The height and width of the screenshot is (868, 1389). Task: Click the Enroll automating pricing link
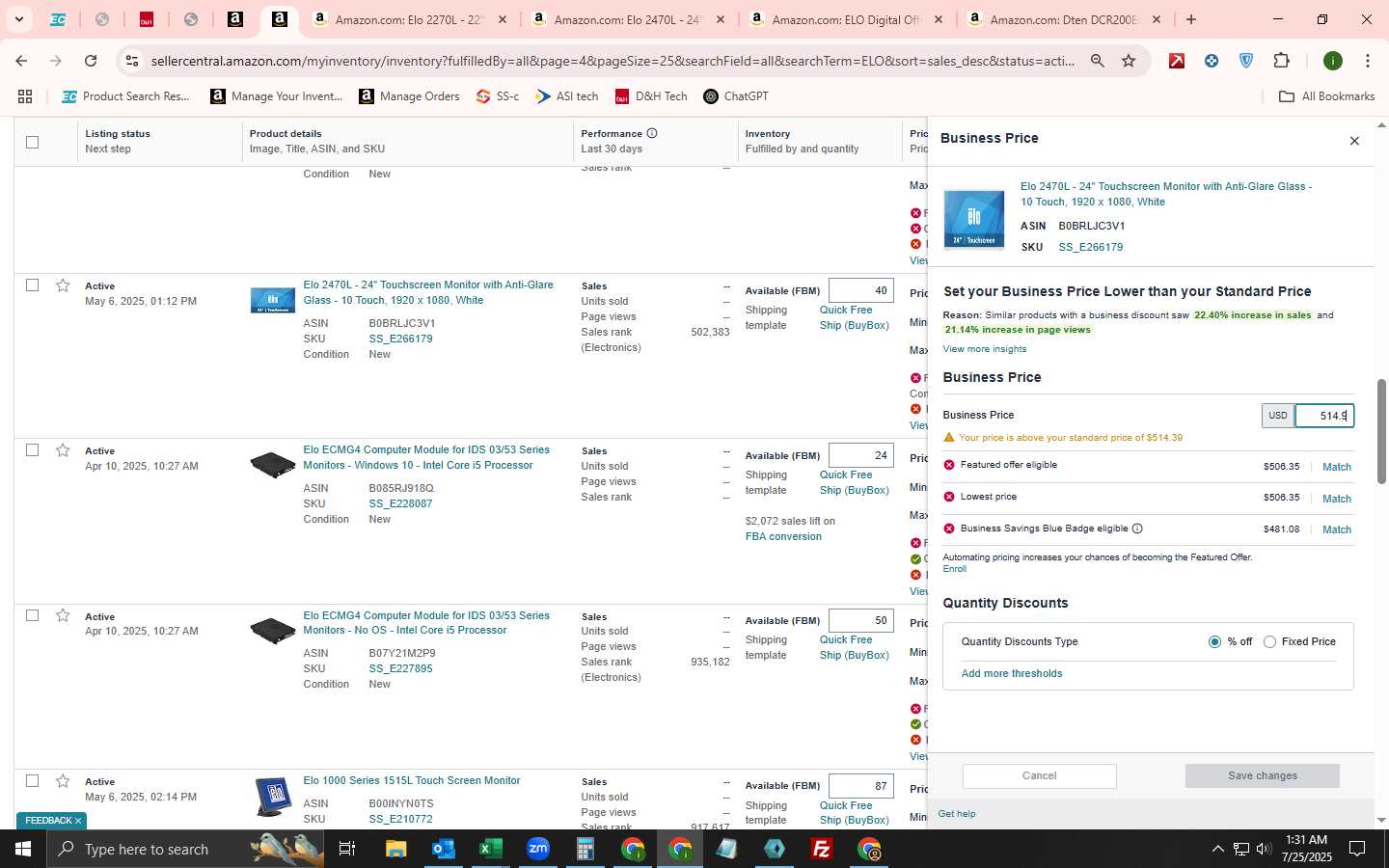(954, 569)
